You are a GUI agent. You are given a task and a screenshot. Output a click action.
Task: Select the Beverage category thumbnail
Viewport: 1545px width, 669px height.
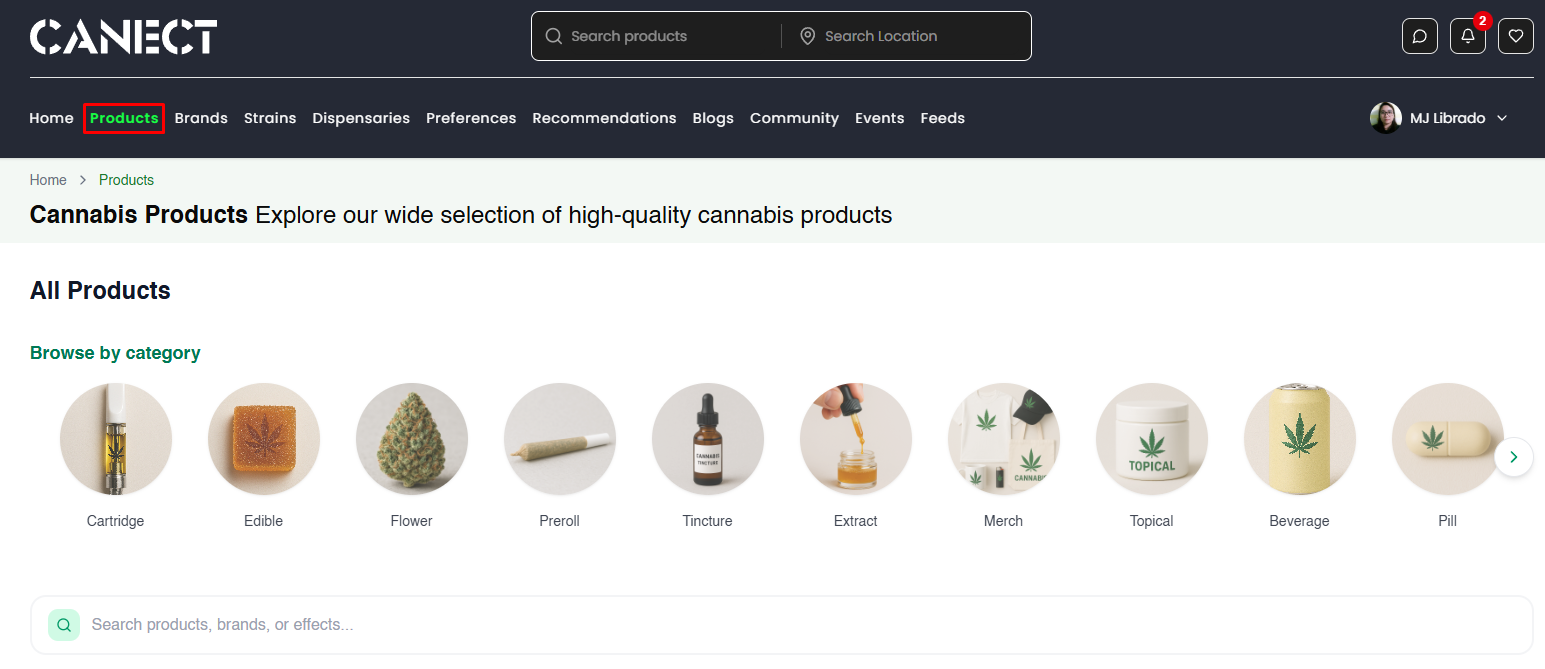pyautogui.click(x=1299, y=439)
